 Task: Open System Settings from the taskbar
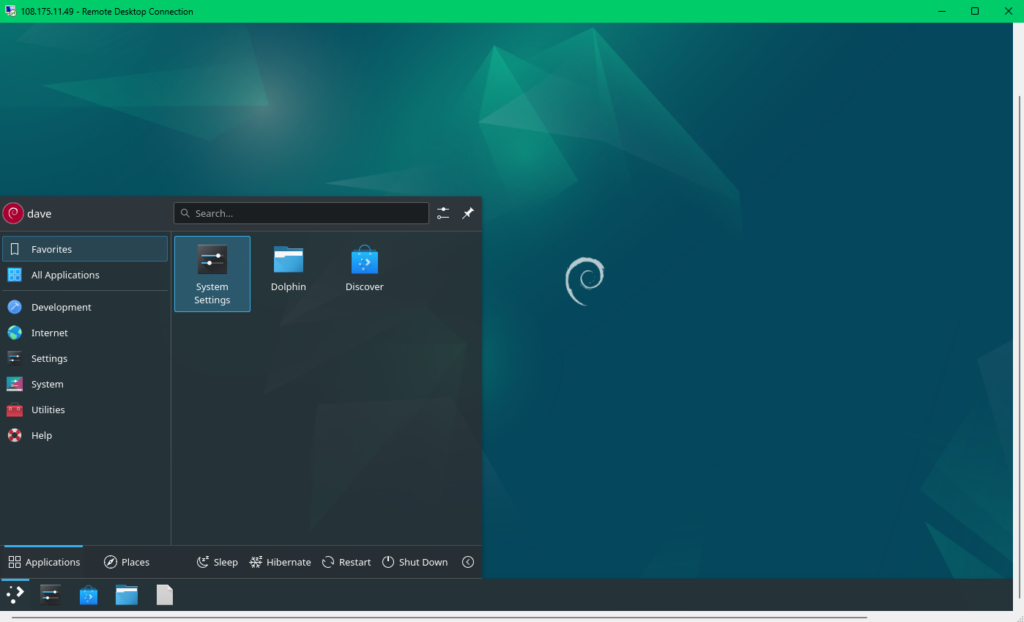pyautogui.click(x=50, y=595)
